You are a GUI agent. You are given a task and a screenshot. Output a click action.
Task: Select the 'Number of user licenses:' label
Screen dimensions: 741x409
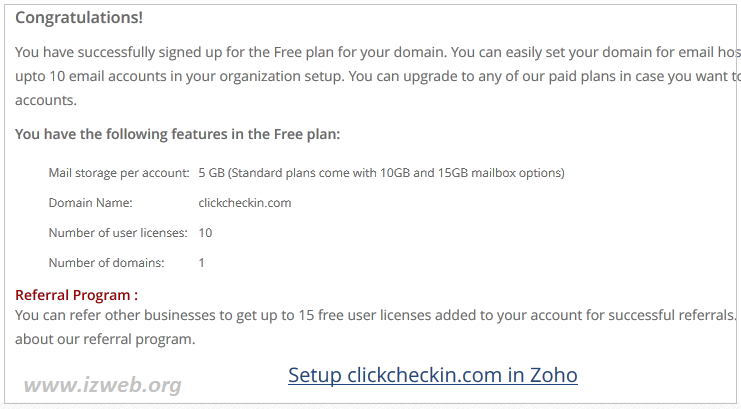[x=118, y=233]
